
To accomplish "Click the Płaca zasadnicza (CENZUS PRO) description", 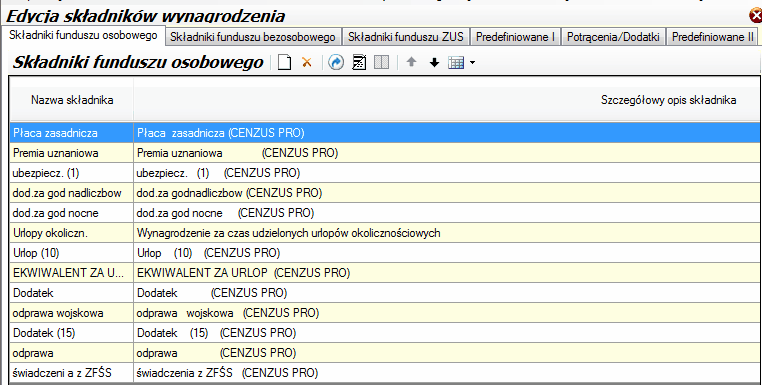I will pos(447,133).
